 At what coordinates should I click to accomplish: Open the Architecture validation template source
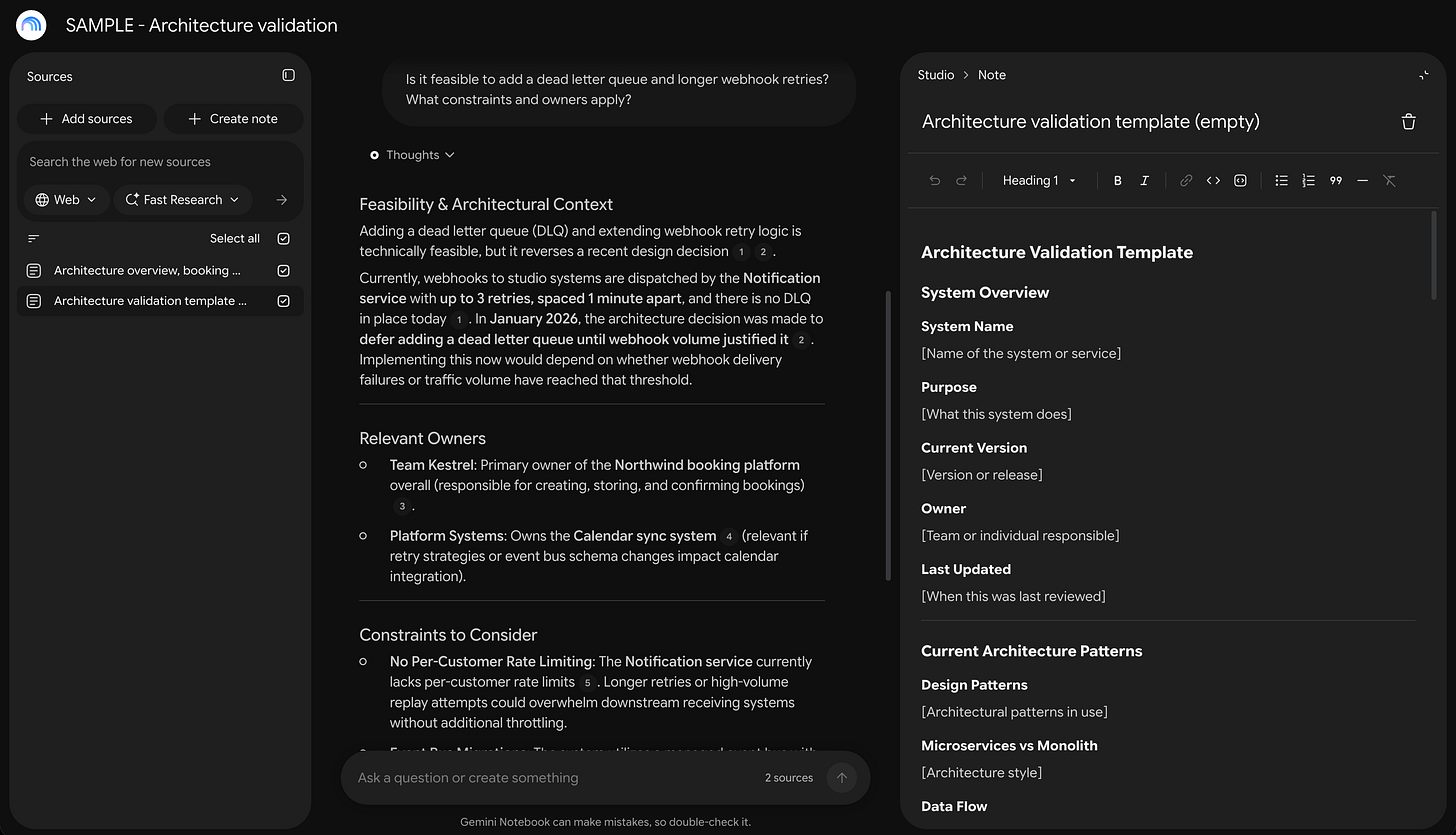pos(150,301)
